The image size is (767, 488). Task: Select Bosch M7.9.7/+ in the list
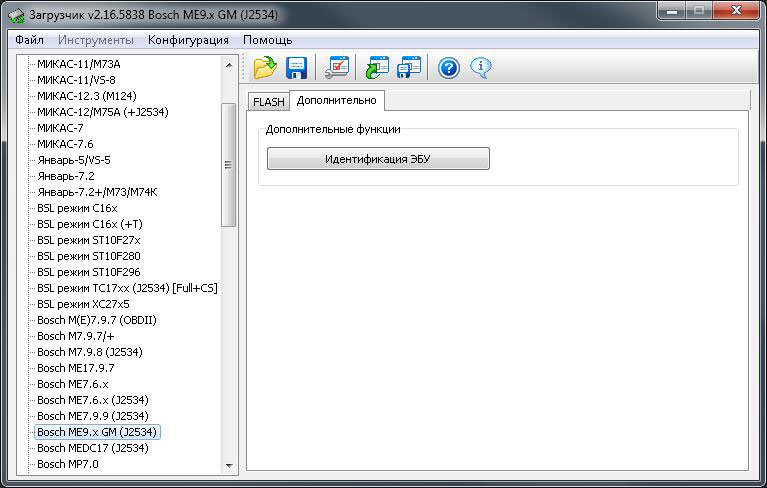click(x=75, y=336)
